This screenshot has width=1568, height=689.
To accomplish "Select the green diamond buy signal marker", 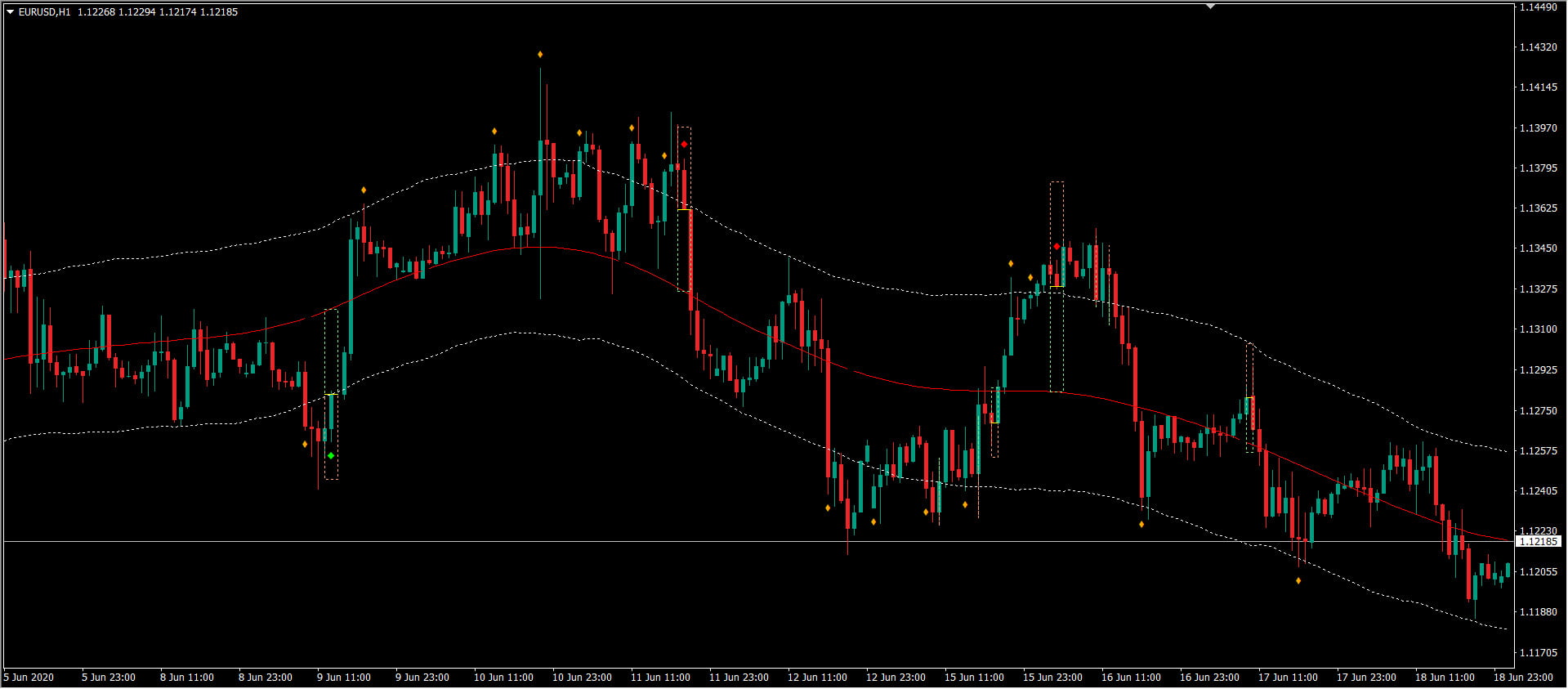I will tap(331, 455).
